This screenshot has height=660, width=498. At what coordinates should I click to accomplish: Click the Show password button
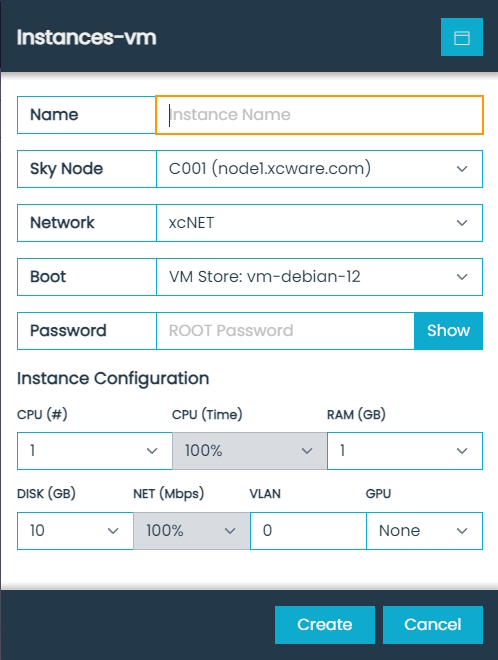coord(448,330)
